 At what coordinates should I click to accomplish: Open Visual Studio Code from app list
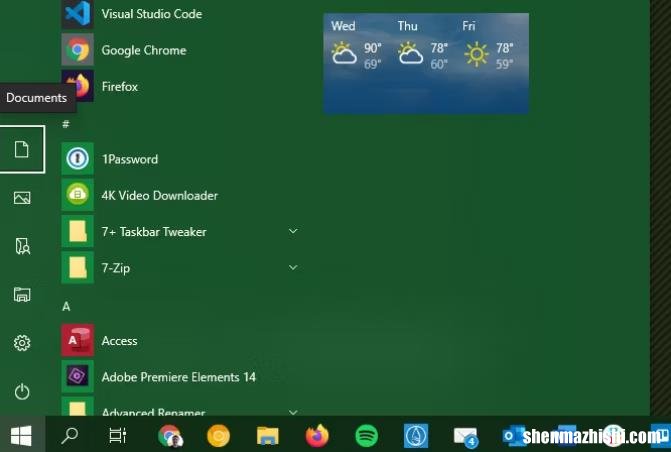tap(180, 14)
